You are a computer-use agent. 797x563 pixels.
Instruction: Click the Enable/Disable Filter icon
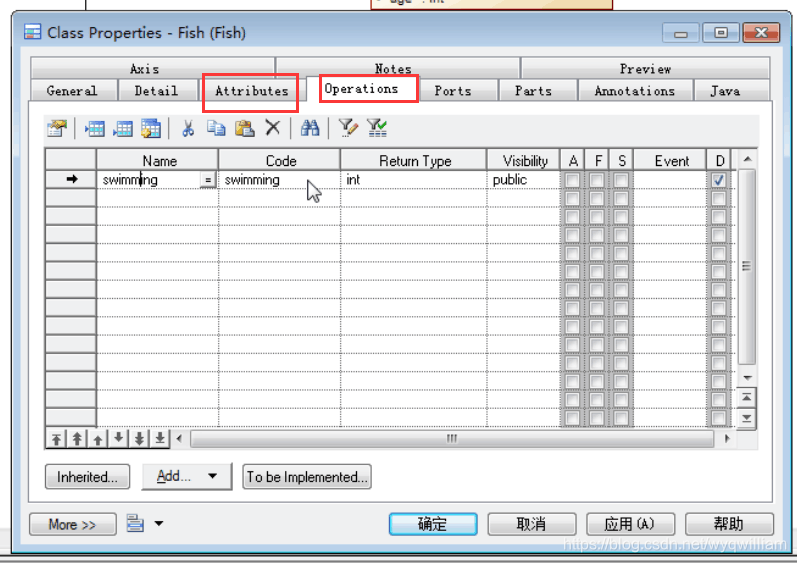coord(377,128)
